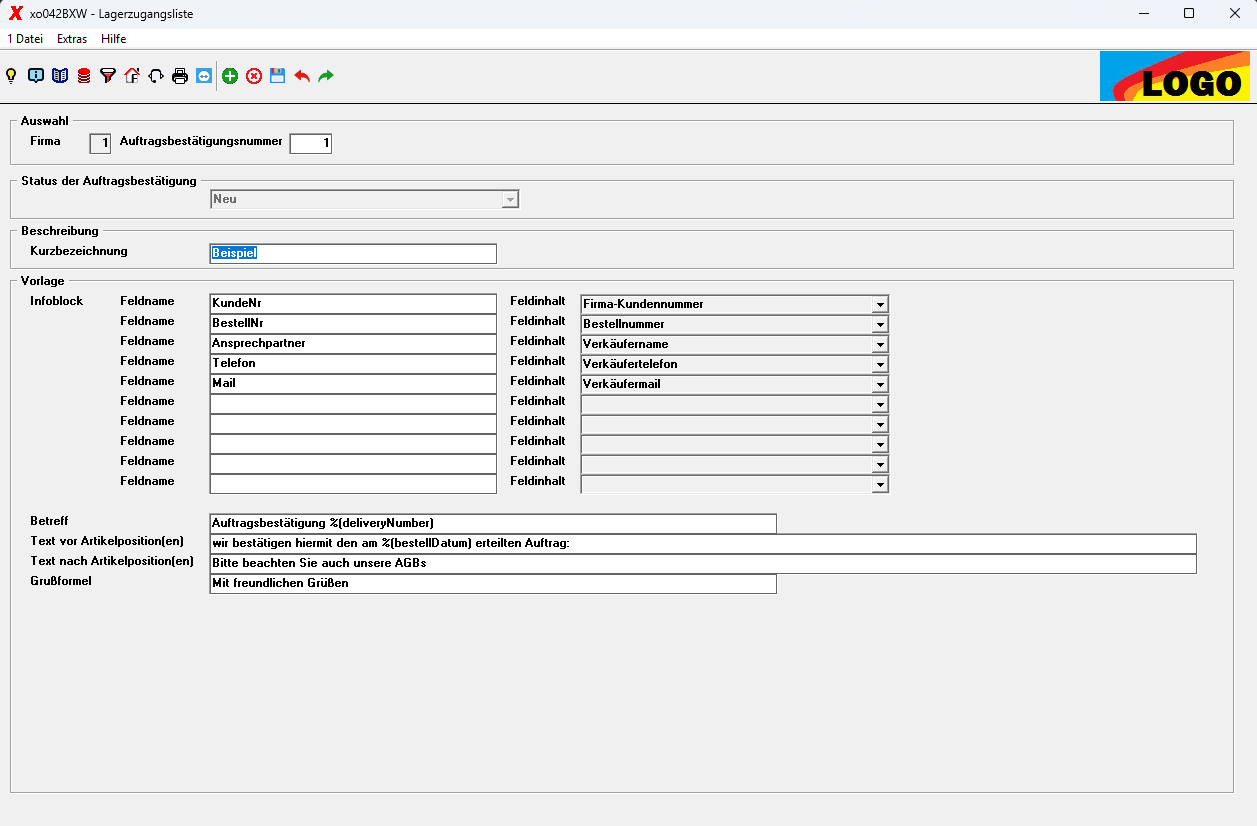Click the Mail Feldname field
This screenshot has width=1257, height=826.
coord(353,384)
